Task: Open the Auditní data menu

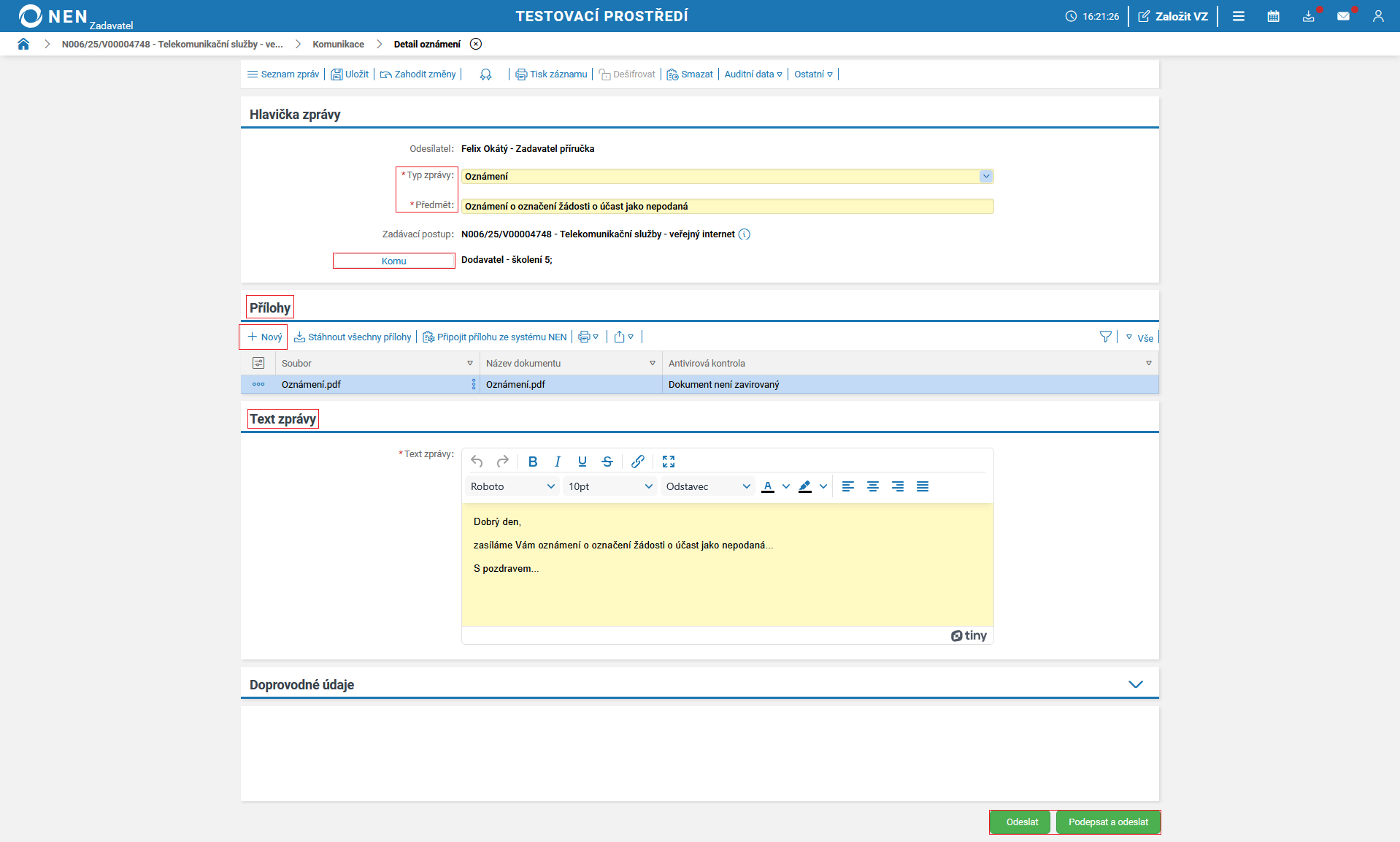Action: 753,74
